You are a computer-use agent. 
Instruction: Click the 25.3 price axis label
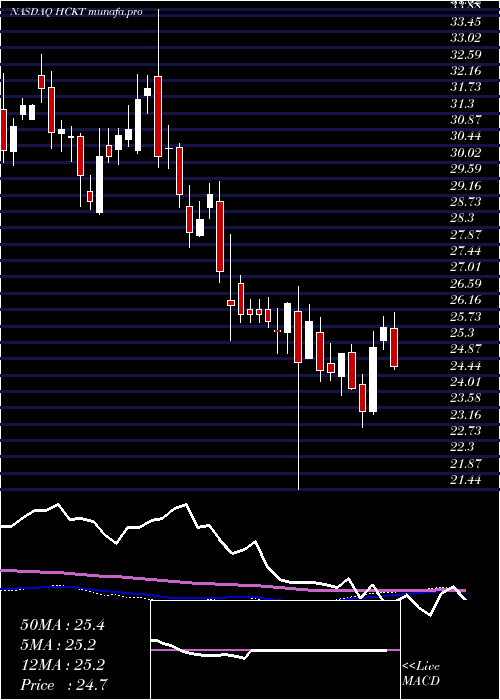462,333
